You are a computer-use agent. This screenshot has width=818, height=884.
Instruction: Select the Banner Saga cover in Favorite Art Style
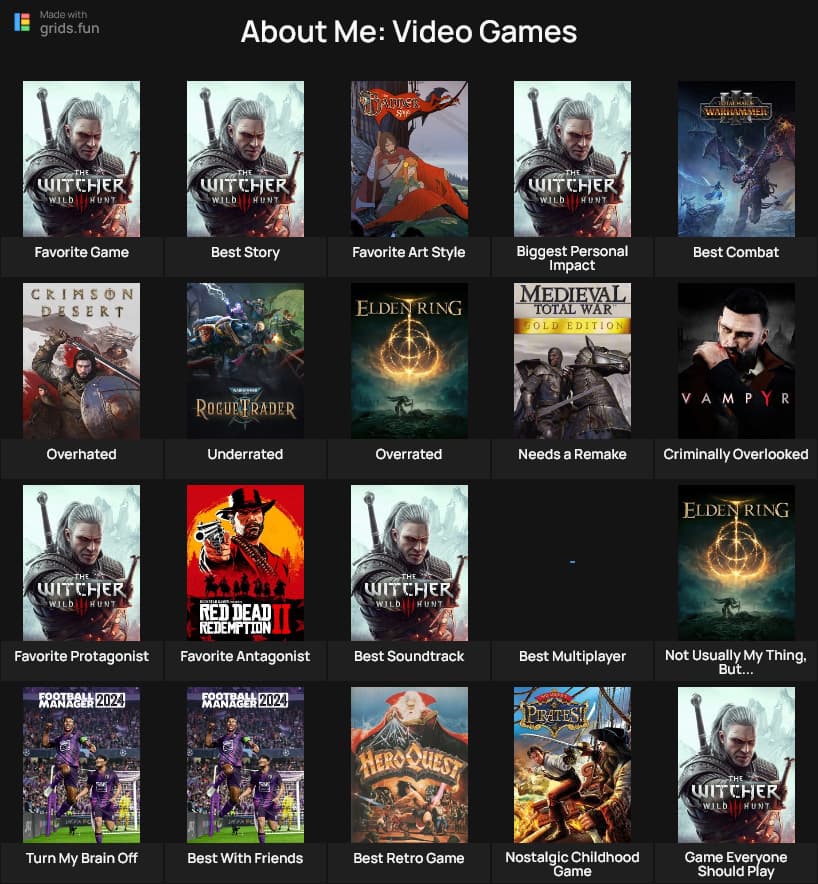coord(408,158)
